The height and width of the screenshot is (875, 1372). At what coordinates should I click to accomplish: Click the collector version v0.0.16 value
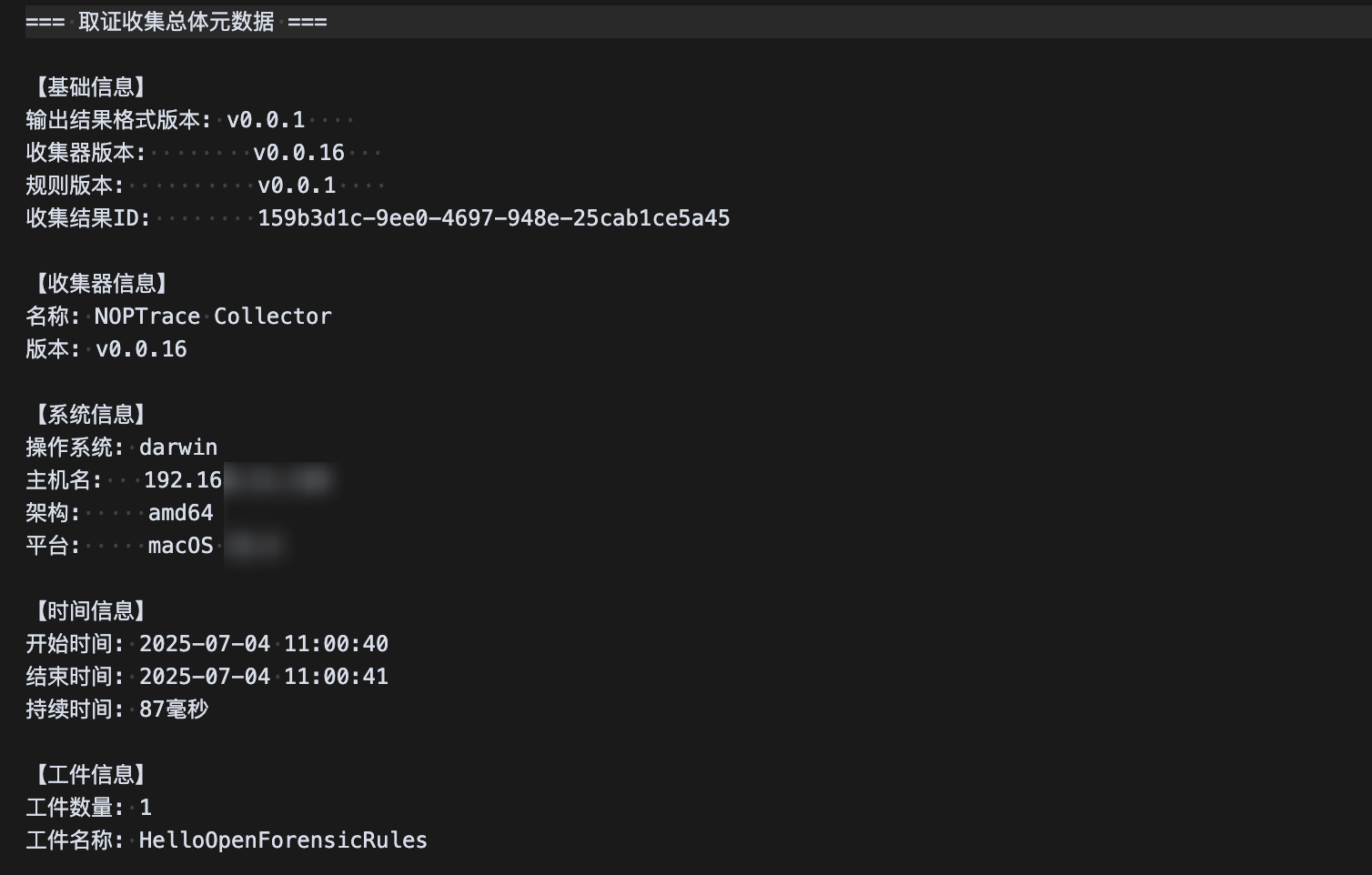(x=298, y=153)
